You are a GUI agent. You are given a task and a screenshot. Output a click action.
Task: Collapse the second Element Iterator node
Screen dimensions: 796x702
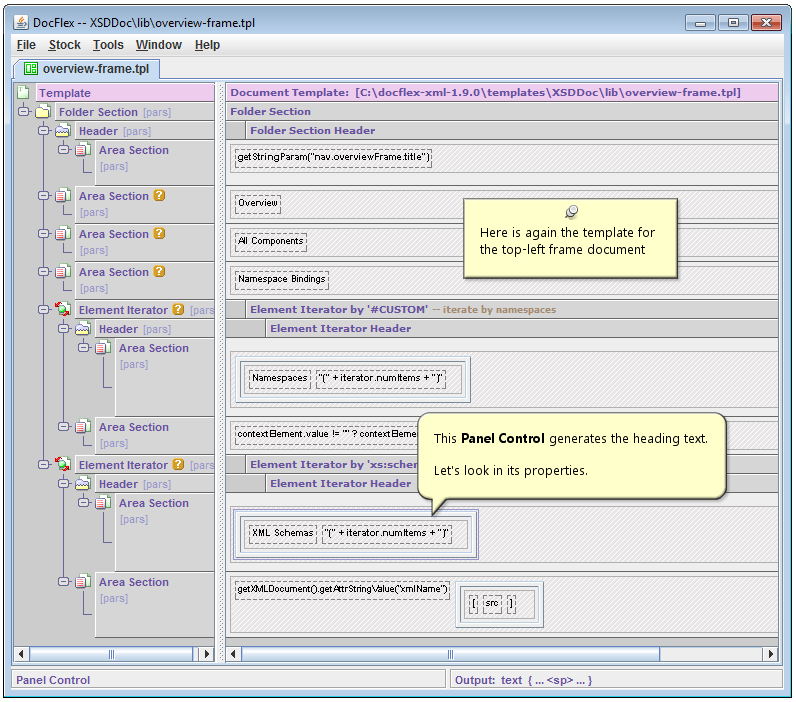click(x=44, y=465)
